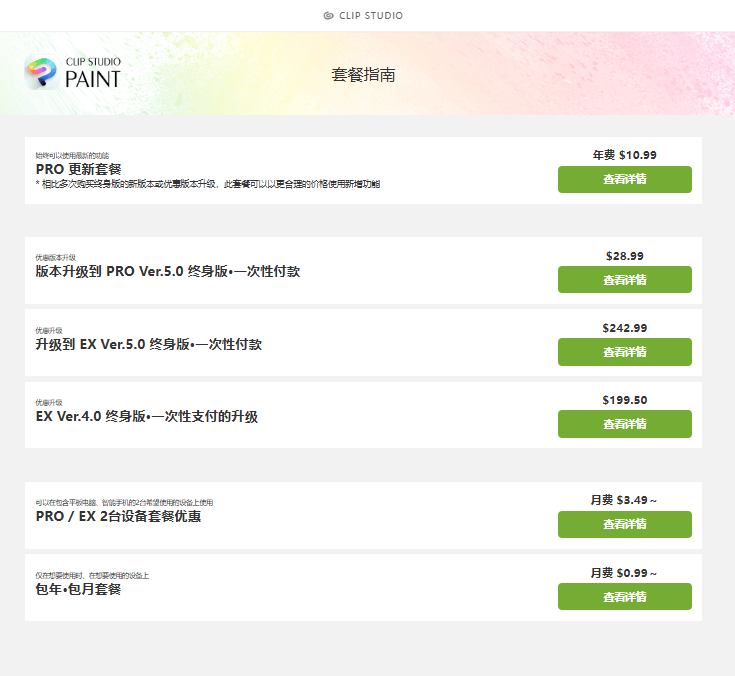
Task: Open details for EX Ver.4.0 终身版 upgrade
Action: coord(624,424)
